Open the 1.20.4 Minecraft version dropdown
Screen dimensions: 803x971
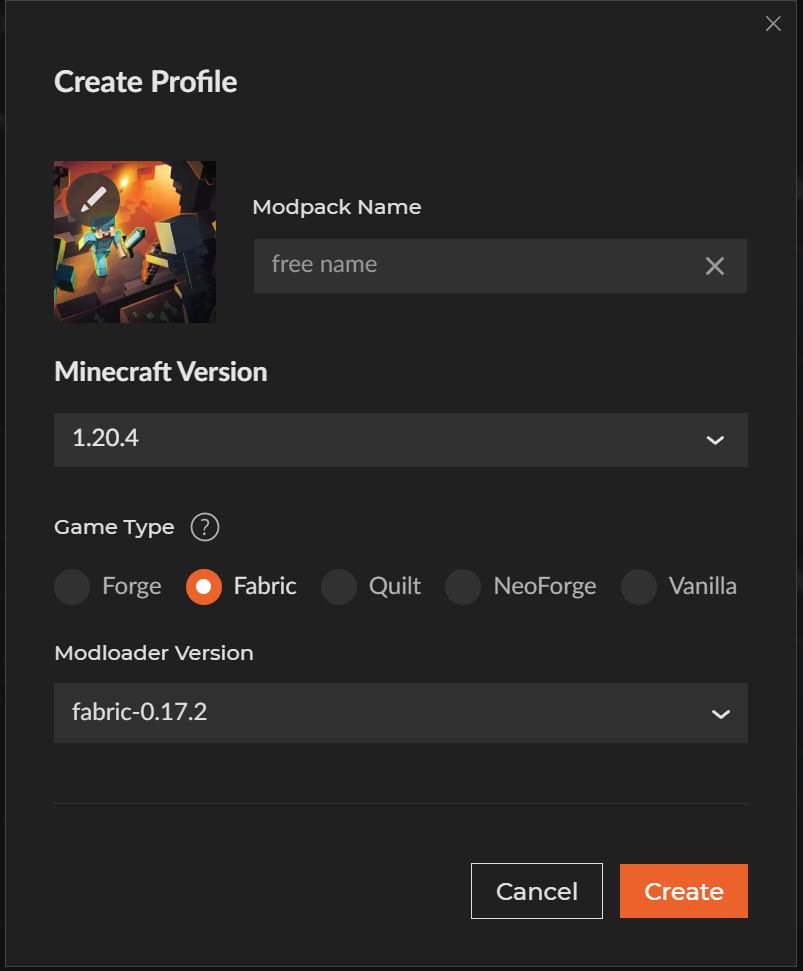401,440
